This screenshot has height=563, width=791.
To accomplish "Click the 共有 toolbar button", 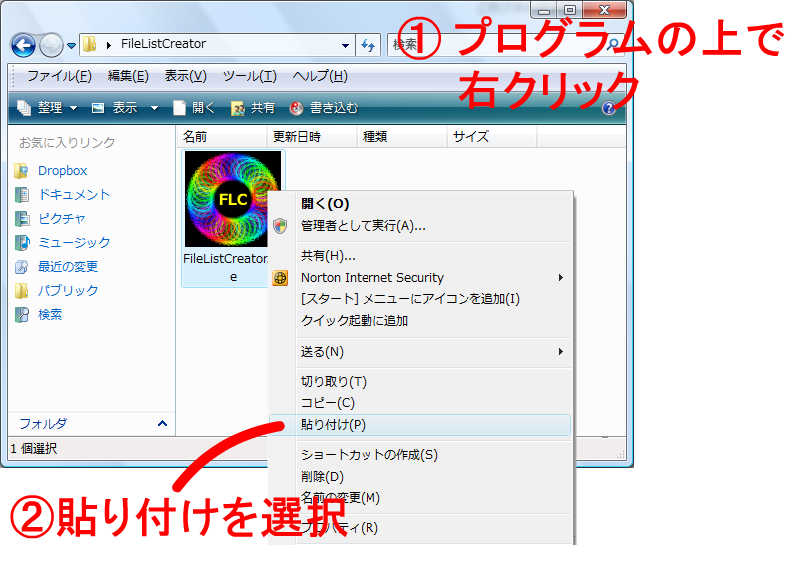I will (x=253, y=107).
